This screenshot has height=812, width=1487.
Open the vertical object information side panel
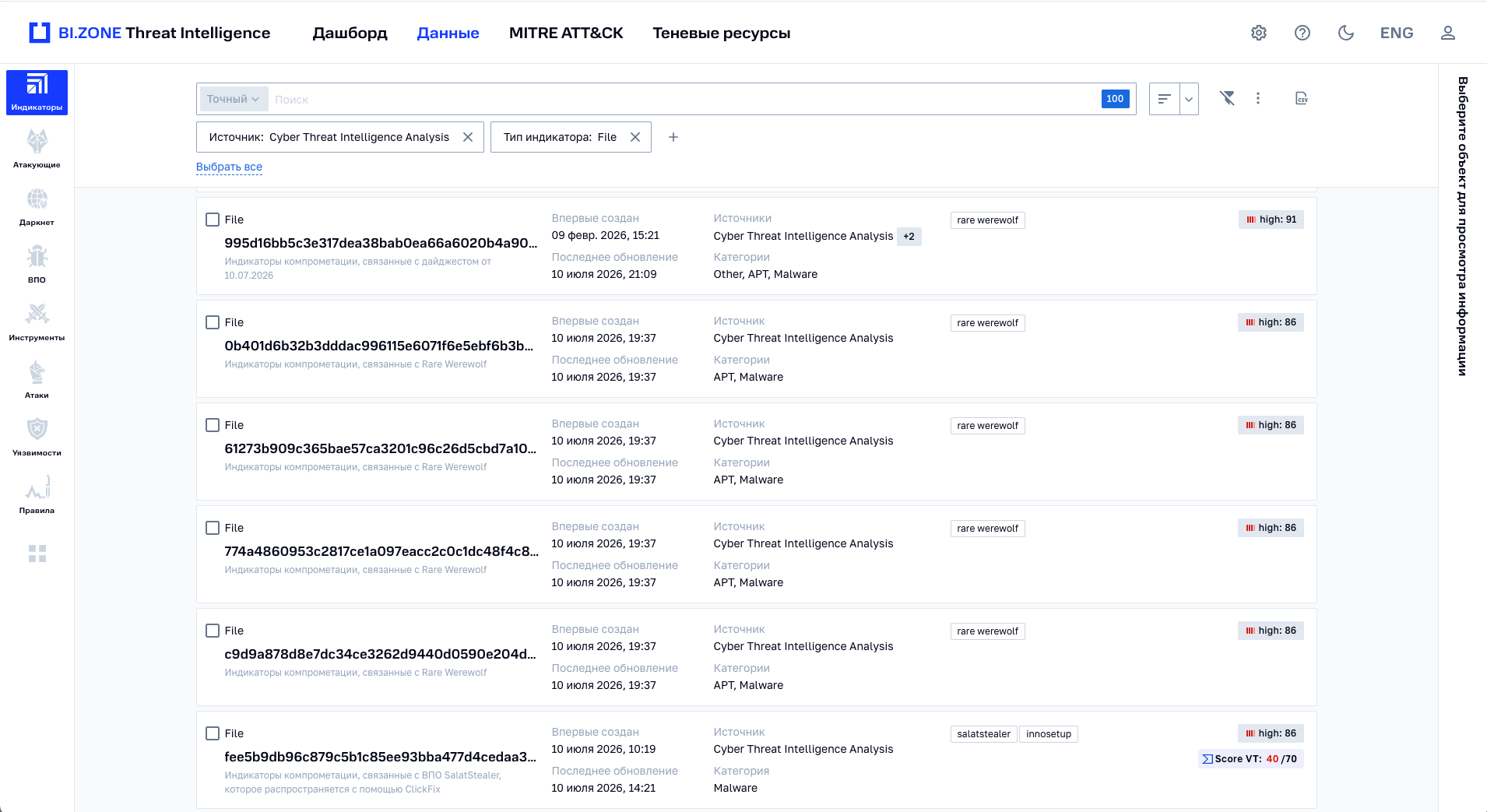pos(1463,226)
